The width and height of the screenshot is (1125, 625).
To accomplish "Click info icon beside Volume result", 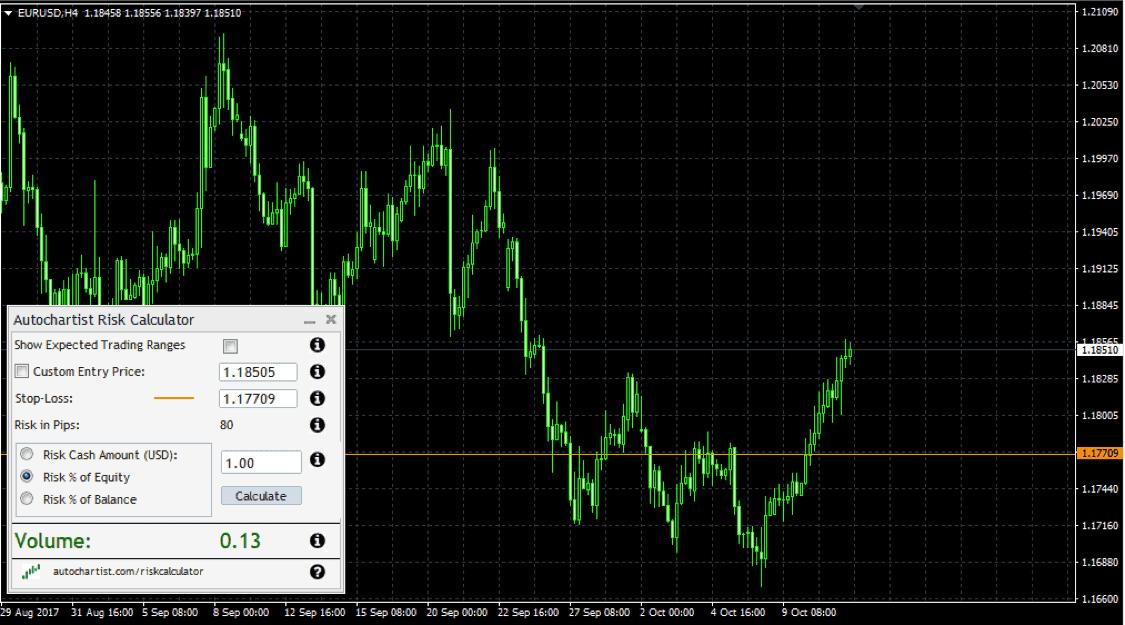I will click(317, 541).
